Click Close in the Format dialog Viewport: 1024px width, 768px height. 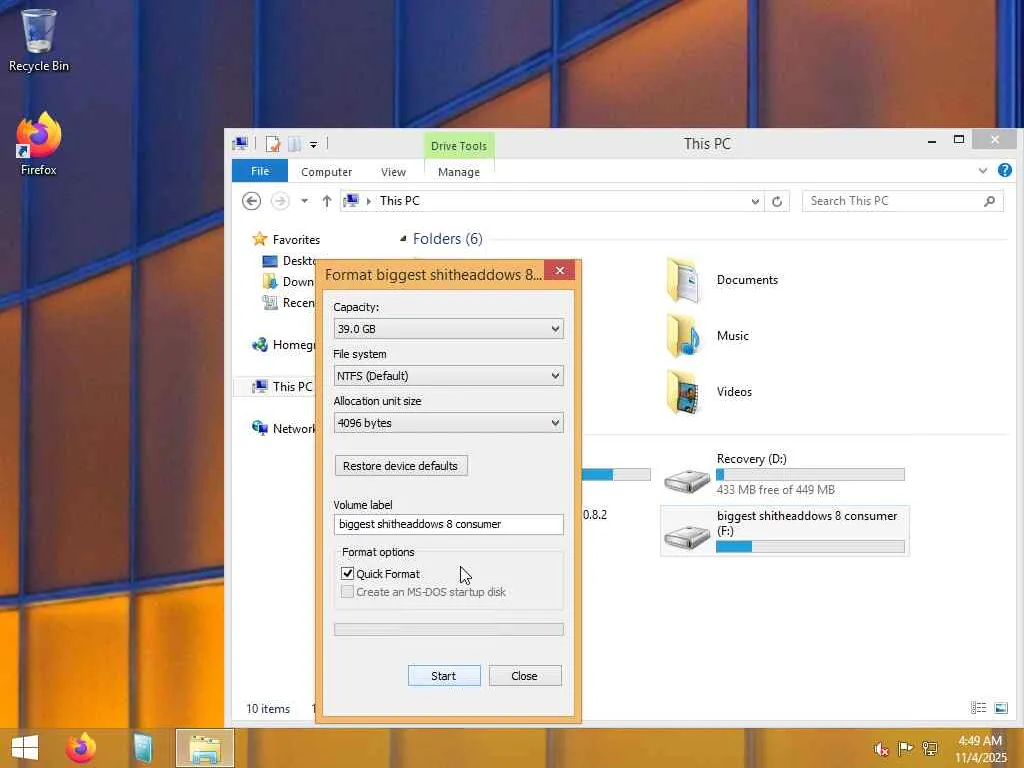pyautogui.click(x=524, y=676)
